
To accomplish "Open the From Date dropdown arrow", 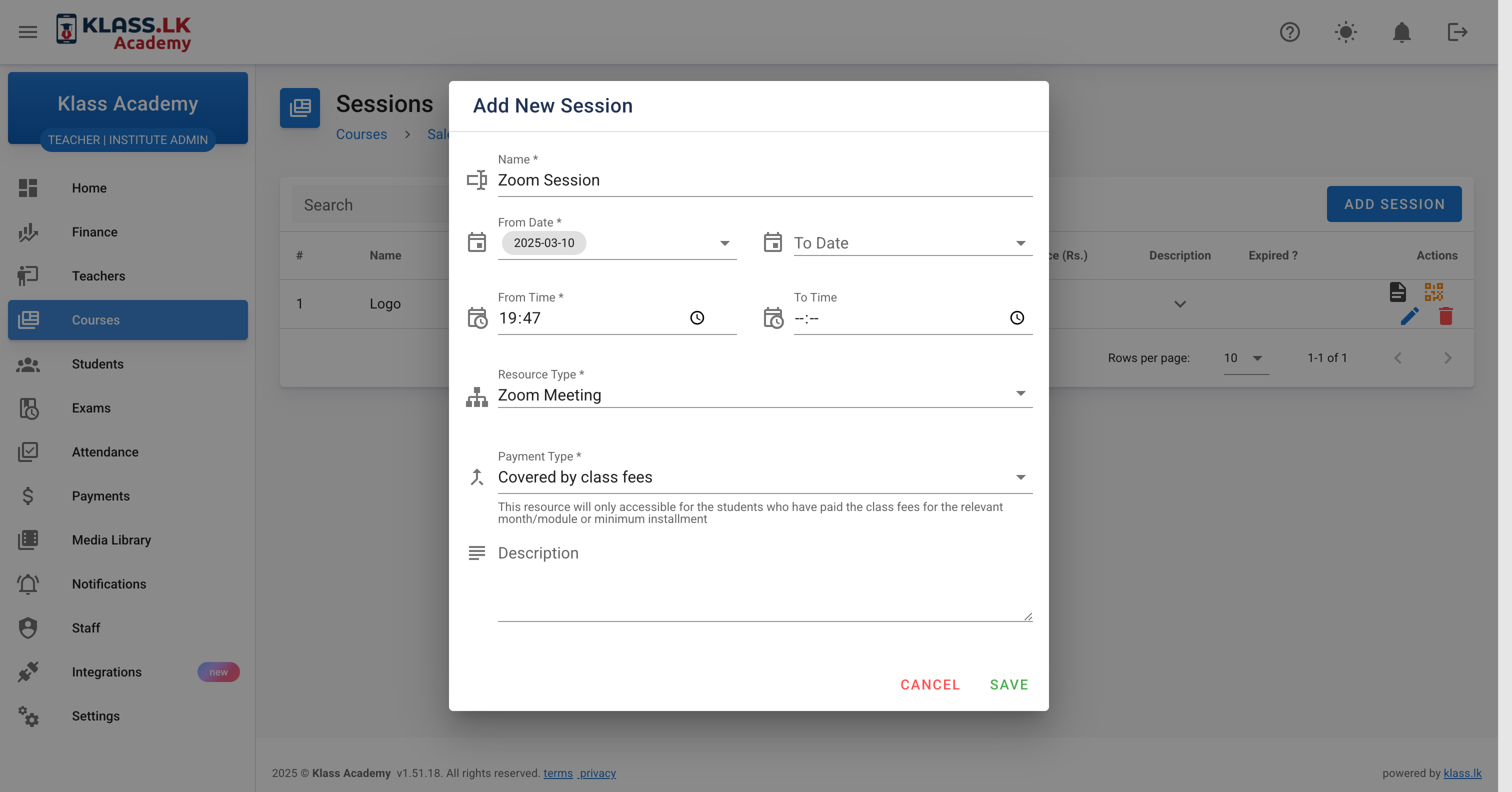I will pos(724,243).
